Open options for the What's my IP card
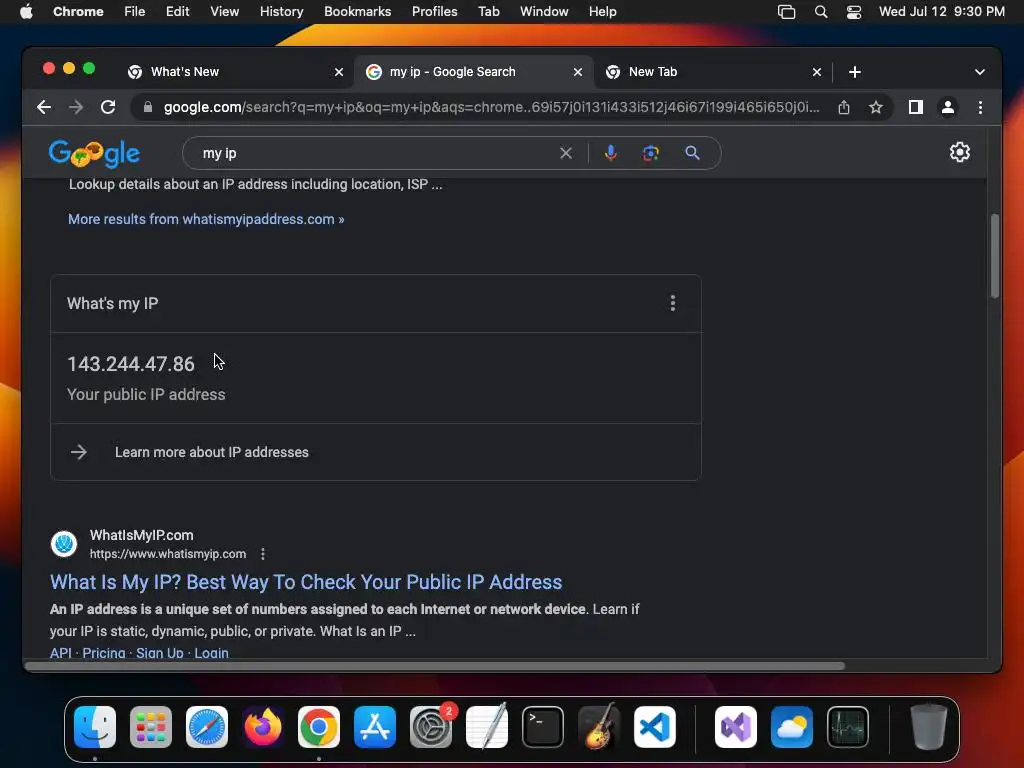This screenshot has width=1024, height=768. click(673, 303)
